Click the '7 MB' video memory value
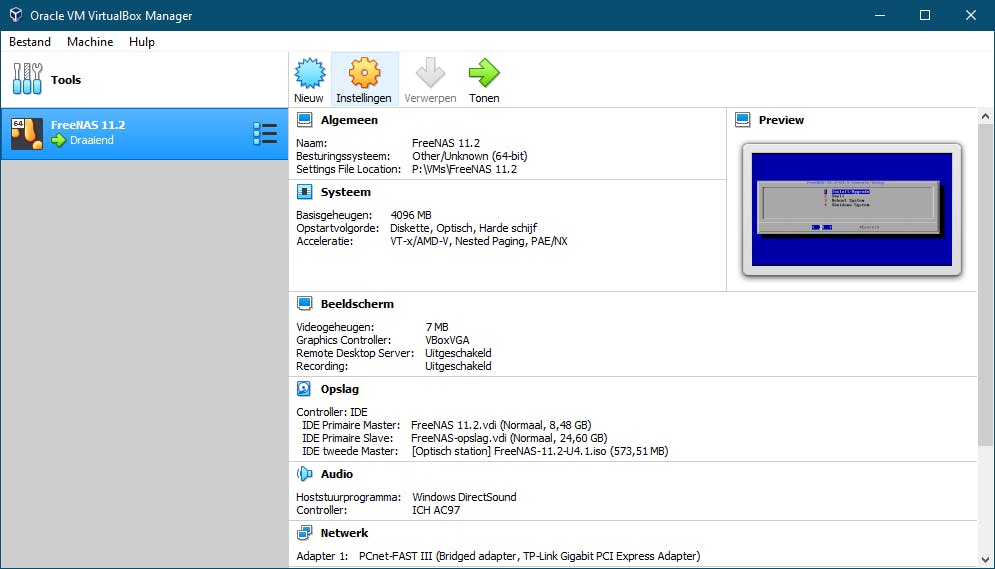The image size is (995, 569). tap(437, 327)
